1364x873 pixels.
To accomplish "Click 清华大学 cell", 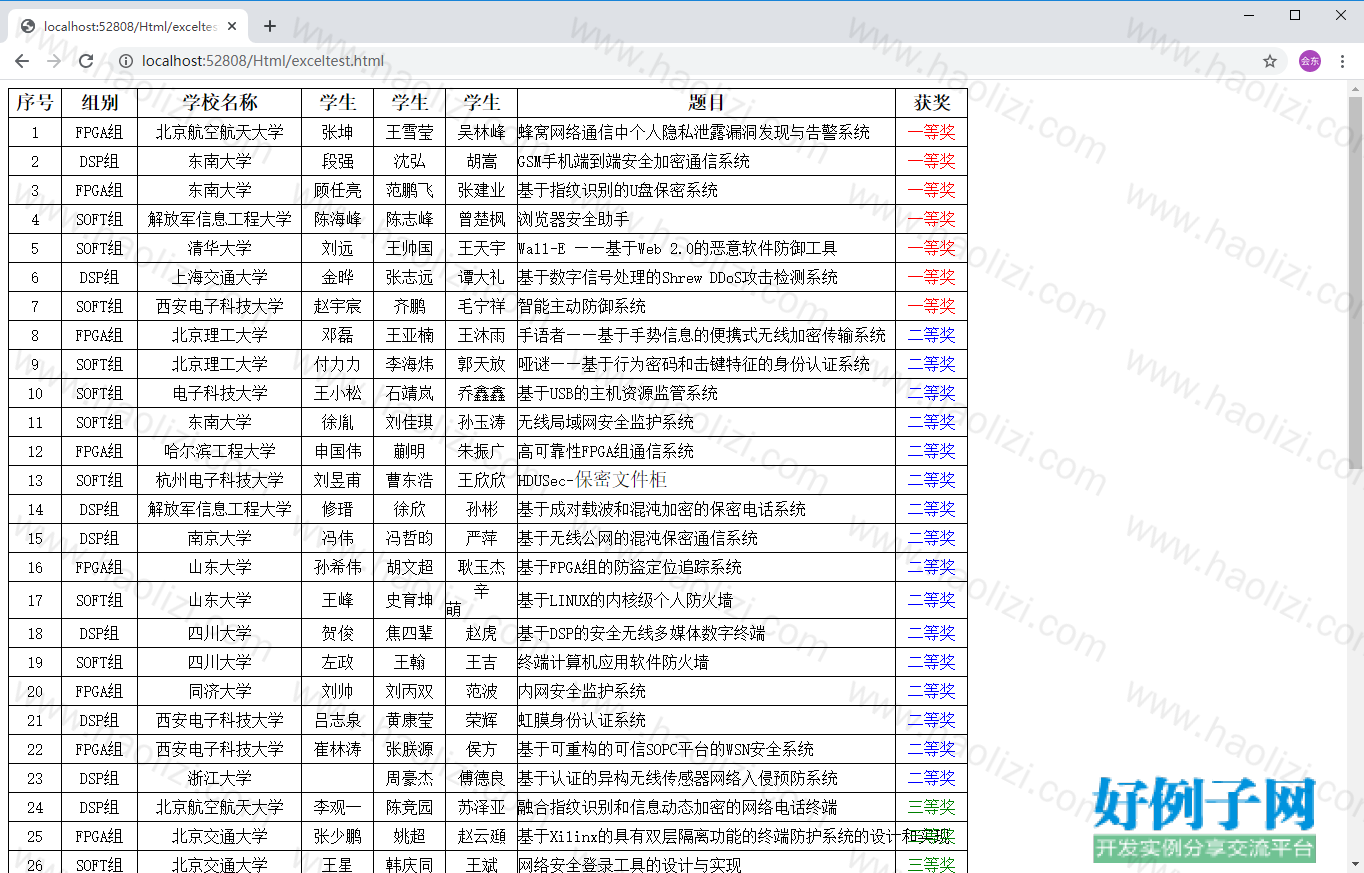I will click(x=220, y=248).
